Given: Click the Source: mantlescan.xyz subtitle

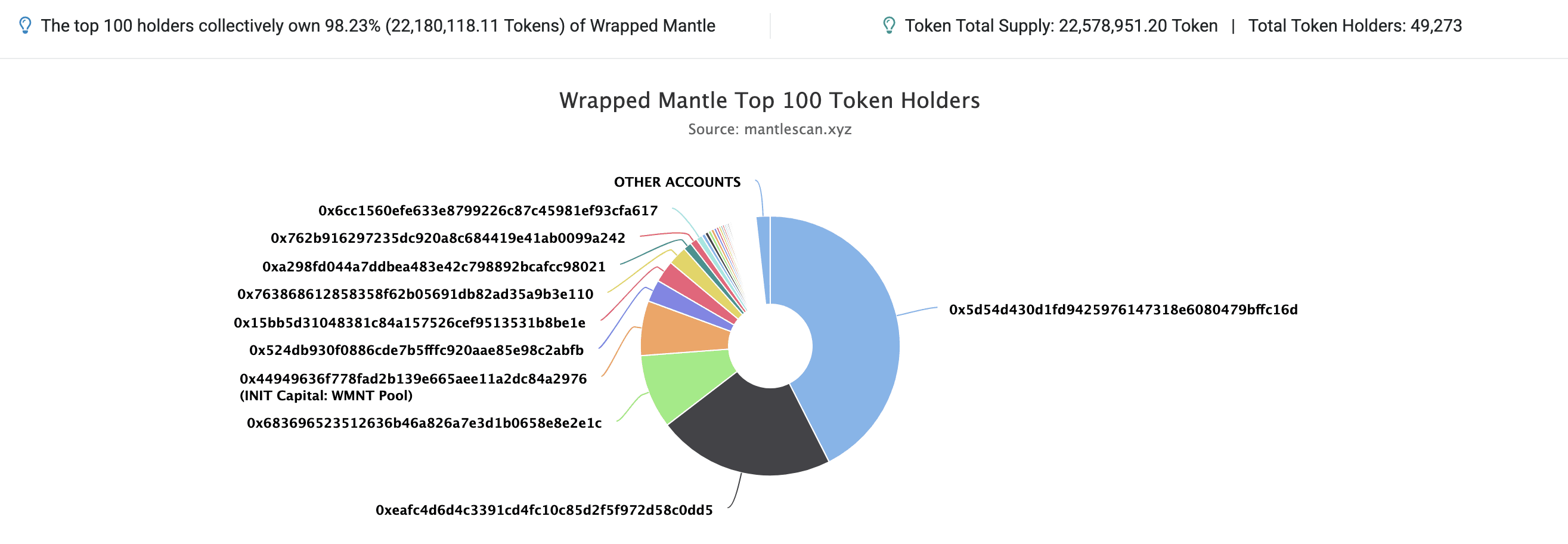Looking at the screenshot, I should [769, 129].
